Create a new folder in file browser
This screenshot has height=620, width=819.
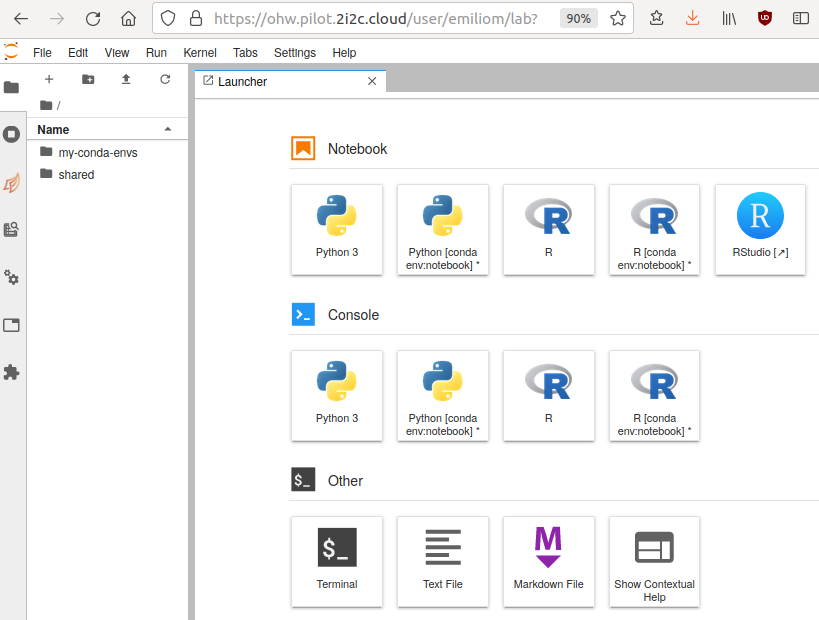88,79
